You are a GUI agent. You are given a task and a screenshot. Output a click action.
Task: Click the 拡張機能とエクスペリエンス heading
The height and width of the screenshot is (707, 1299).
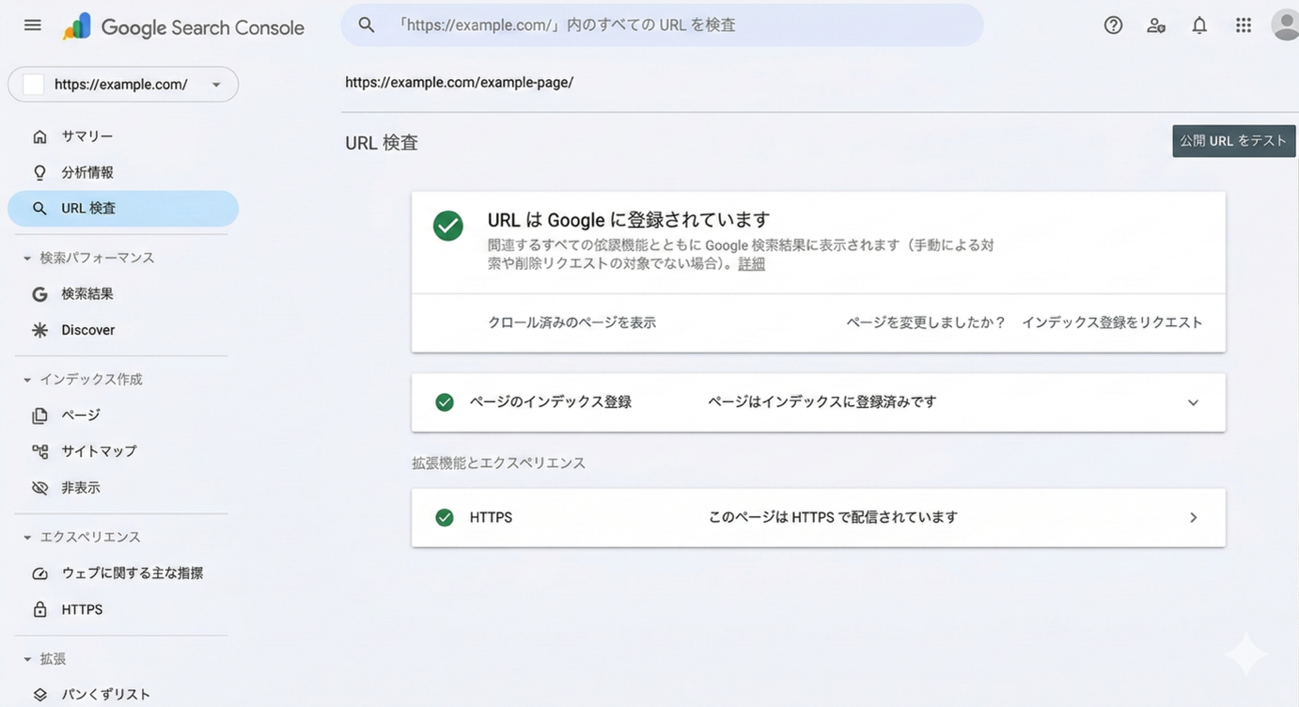[499, 463]
